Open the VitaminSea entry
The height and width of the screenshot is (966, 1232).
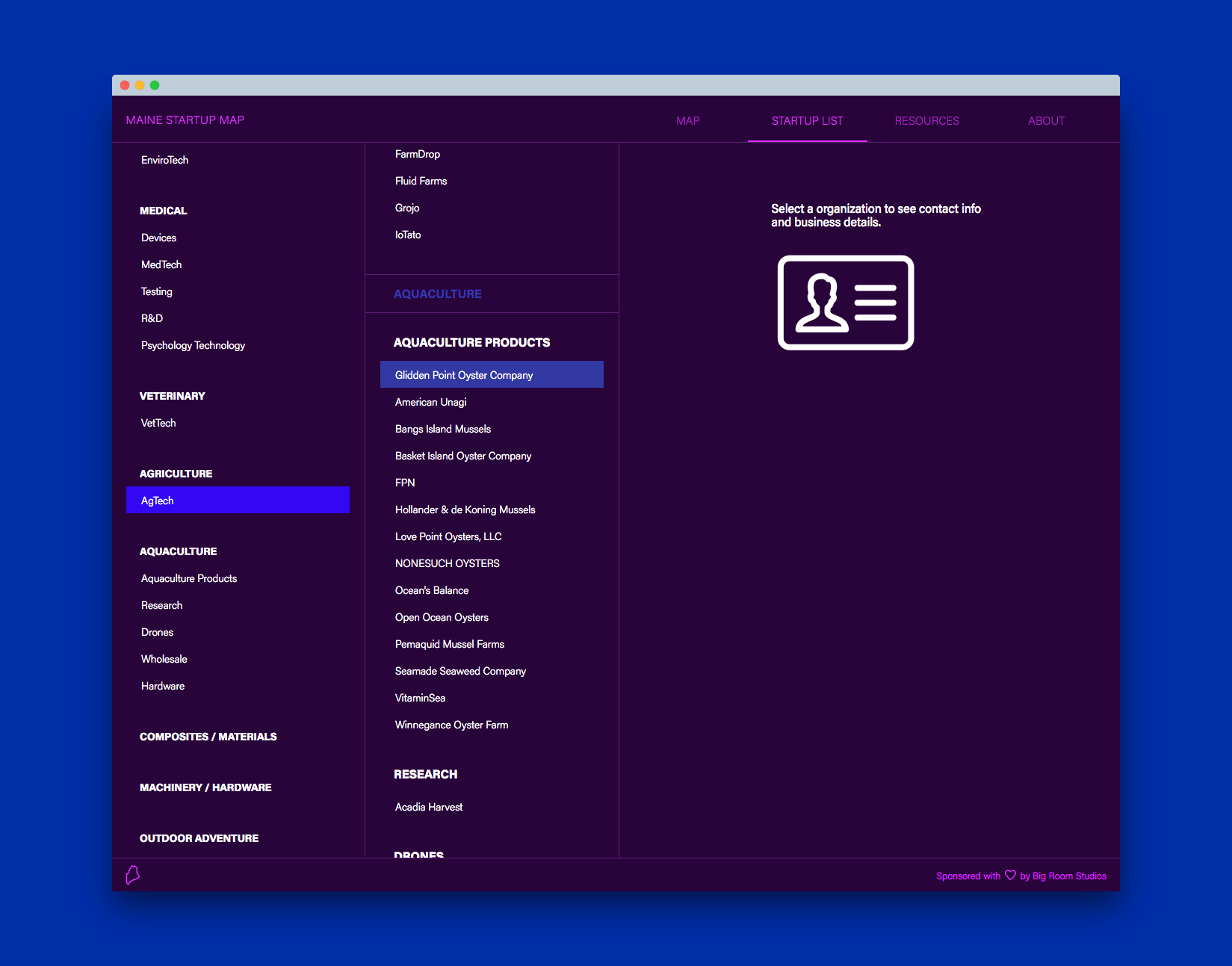click(x=420, y=698)
